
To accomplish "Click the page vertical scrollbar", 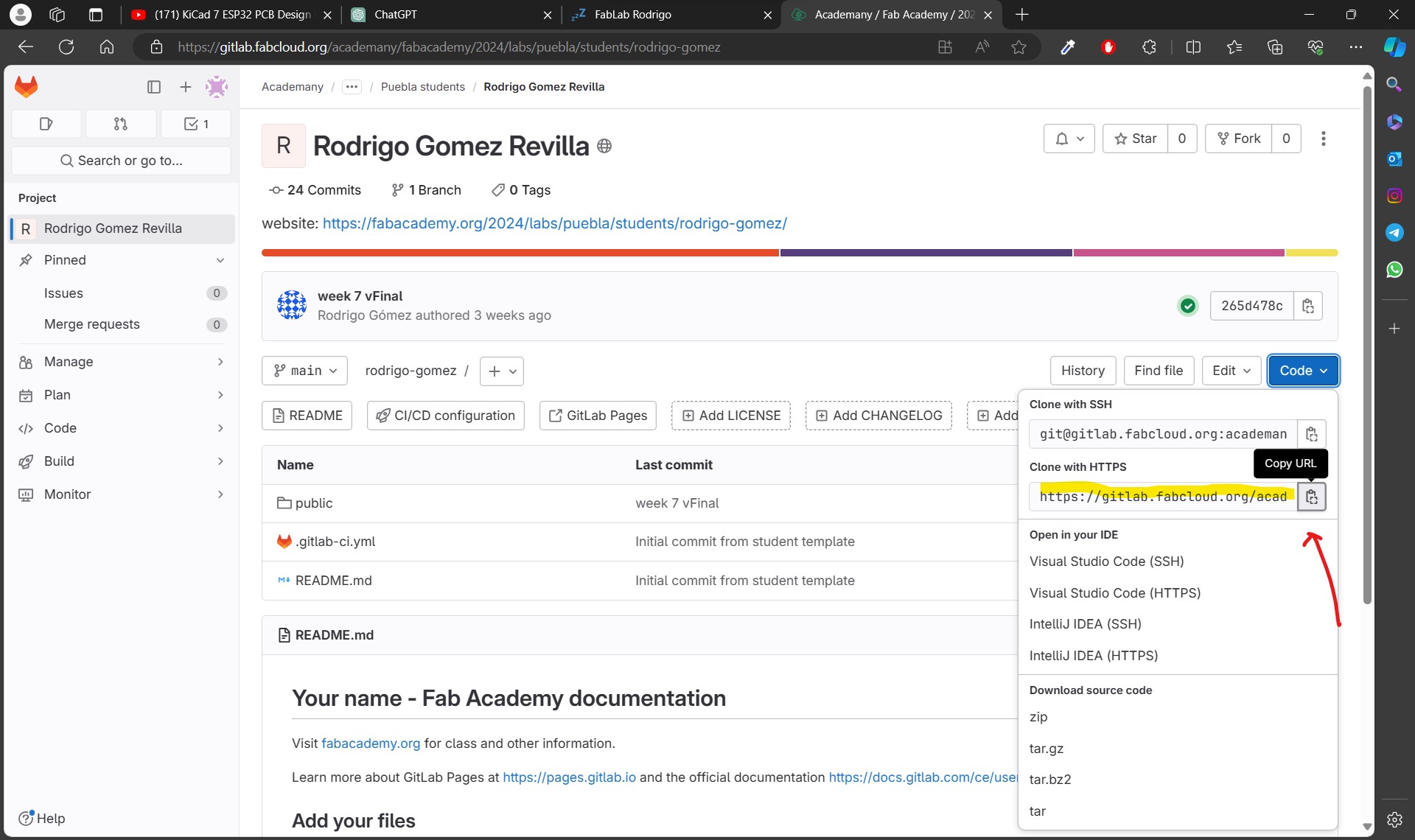I will pyautogui.click(x=1367, y=345).
